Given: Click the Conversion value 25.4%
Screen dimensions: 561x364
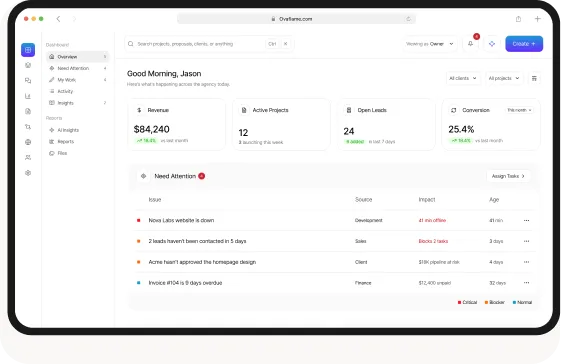Looking at the screenshot, I should pyautogui.click(x=461, y=129).
